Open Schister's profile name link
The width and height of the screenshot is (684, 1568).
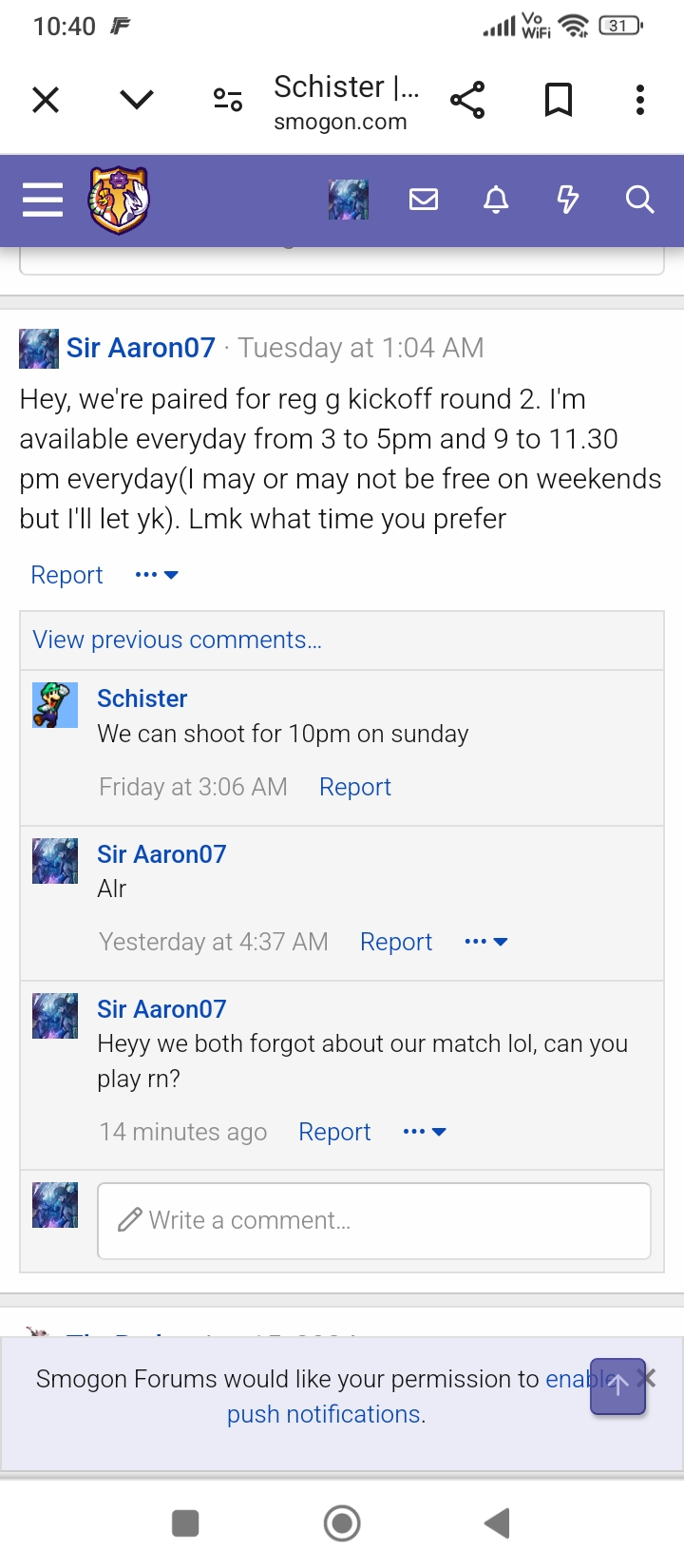[x=142, y=698]
